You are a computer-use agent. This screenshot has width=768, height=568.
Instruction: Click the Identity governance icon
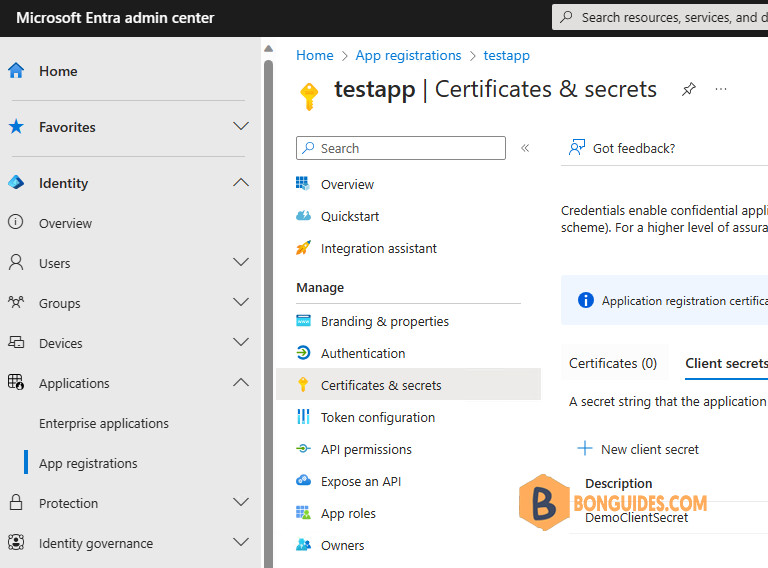tap(16, 542)
